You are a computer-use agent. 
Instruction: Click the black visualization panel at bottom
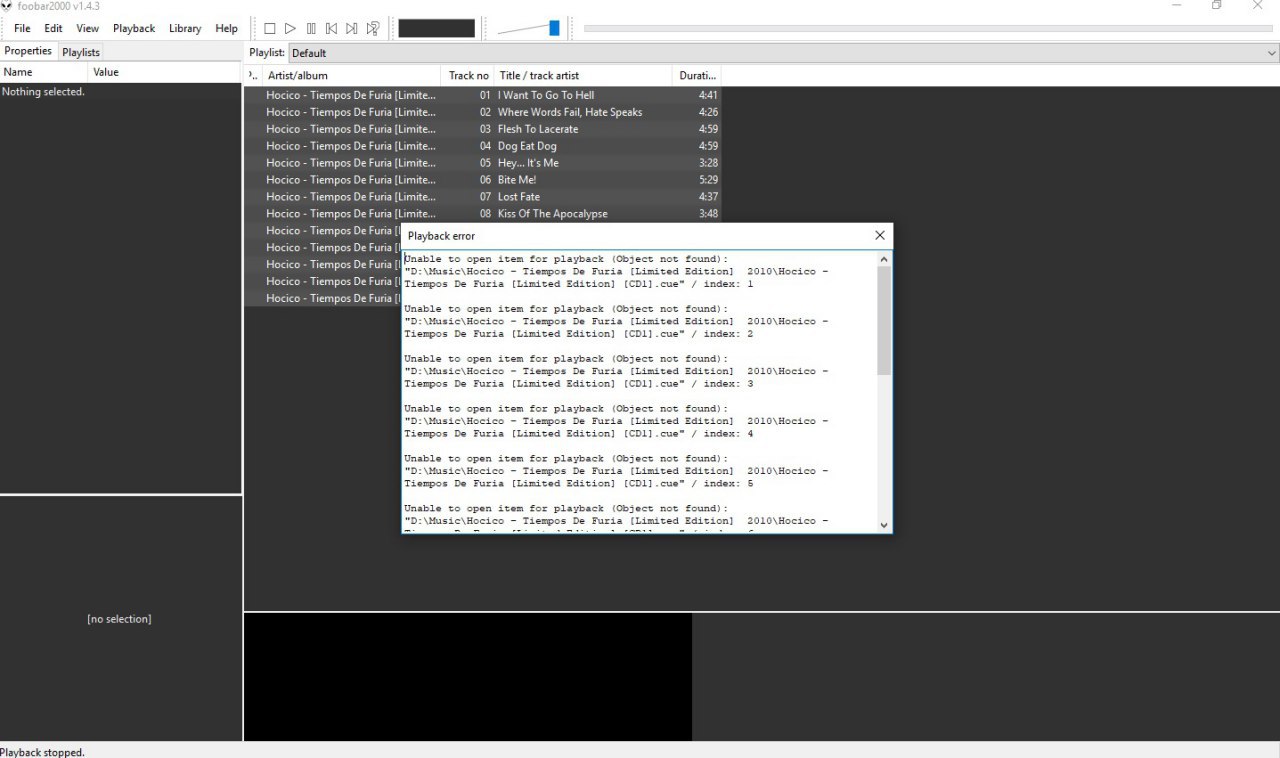tap(468, 677)
